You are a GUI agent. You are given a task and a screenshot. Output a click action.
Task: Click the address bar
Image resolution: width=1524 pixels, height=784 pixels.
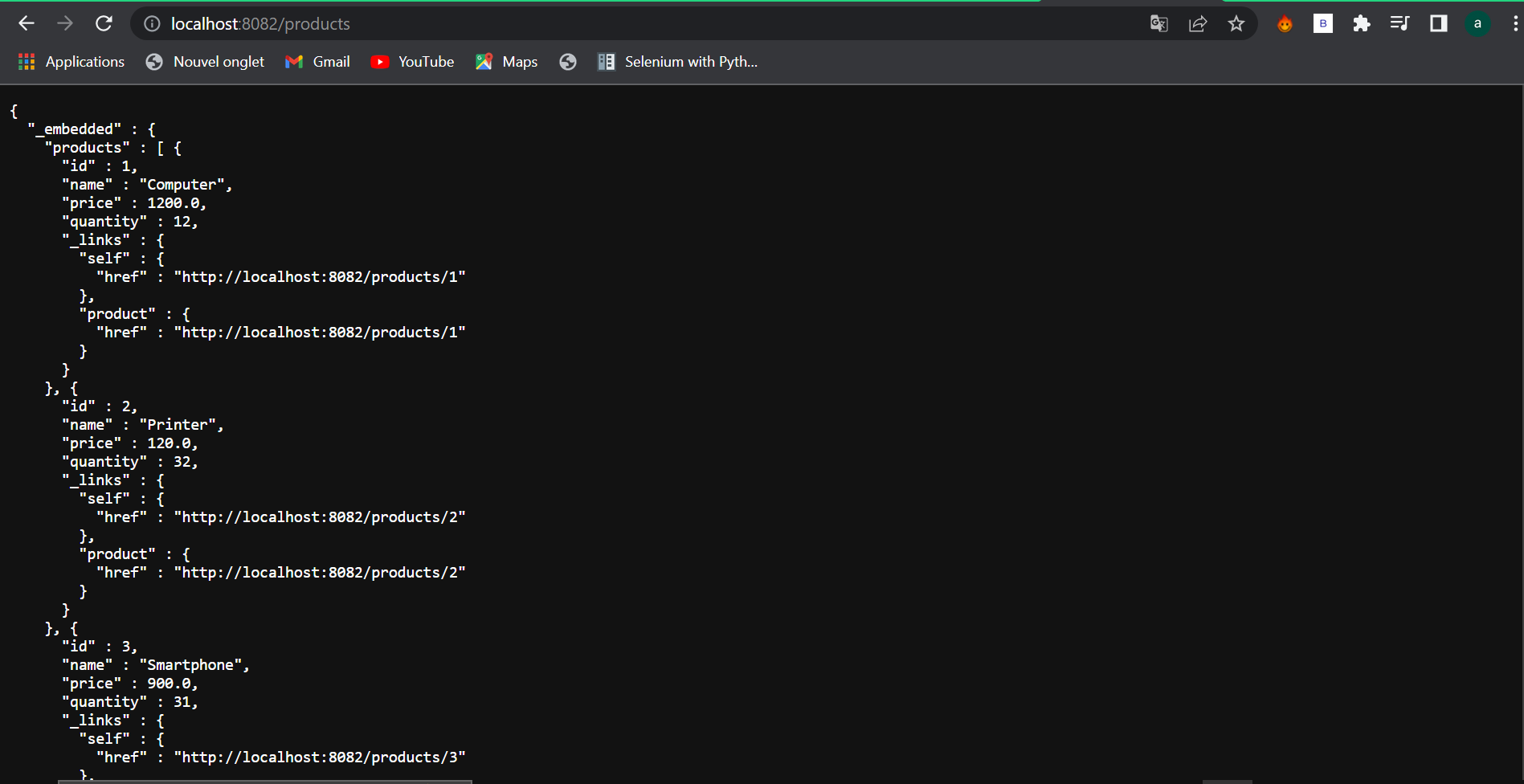(x=562, y=23)
